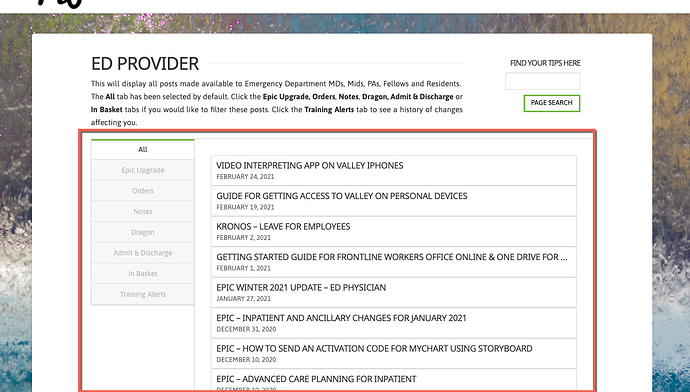Open Getting Started Guide for Frontline Workers post
This screenshot has height=392, width=690.
coord(393,262)
